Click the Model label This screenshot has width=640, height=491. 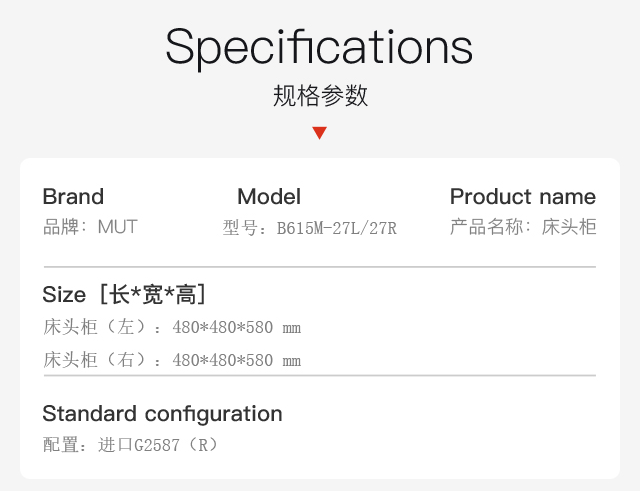tap(269, 196)
